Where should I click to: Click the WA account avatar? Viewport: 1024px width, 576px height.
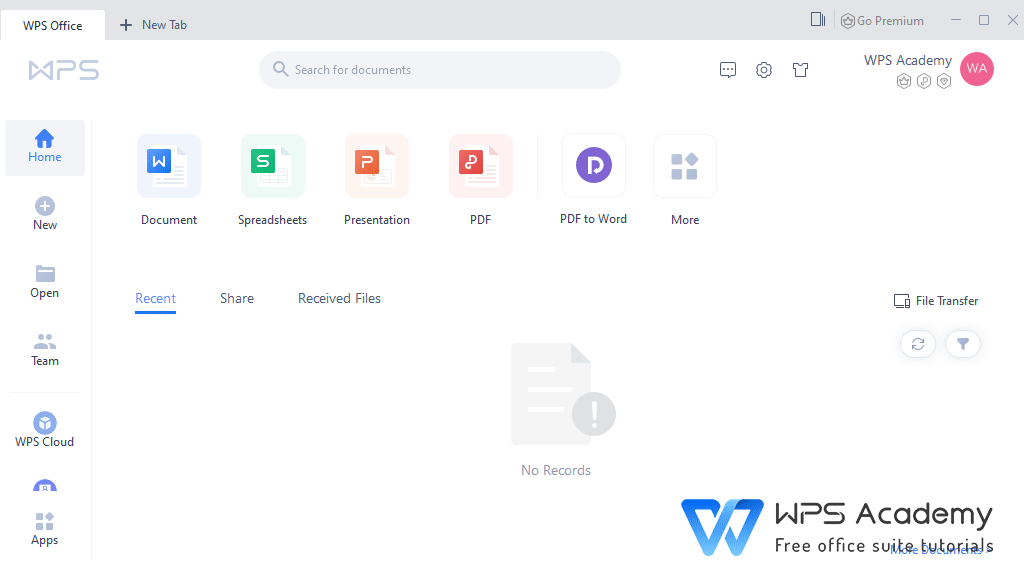976,69
